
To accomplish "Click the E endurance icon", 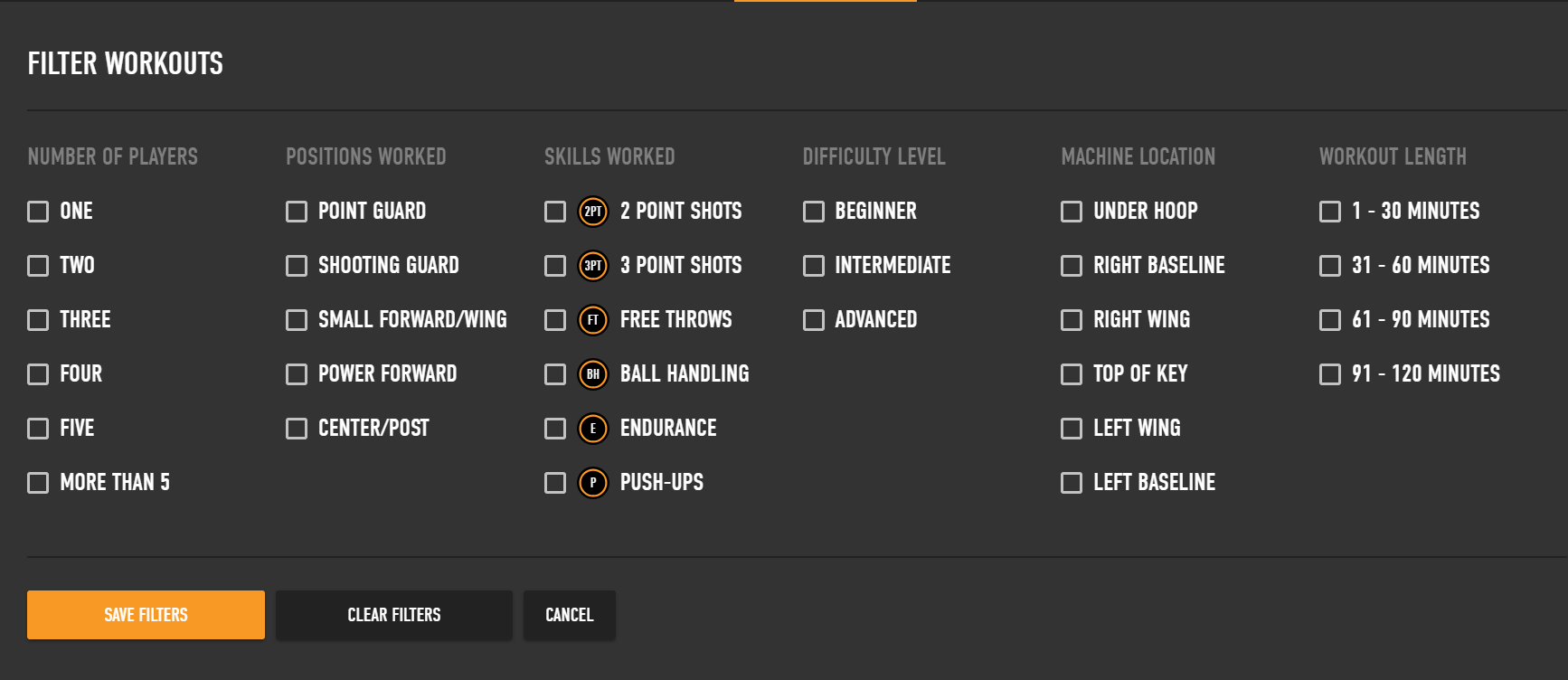I will (593, 429).
